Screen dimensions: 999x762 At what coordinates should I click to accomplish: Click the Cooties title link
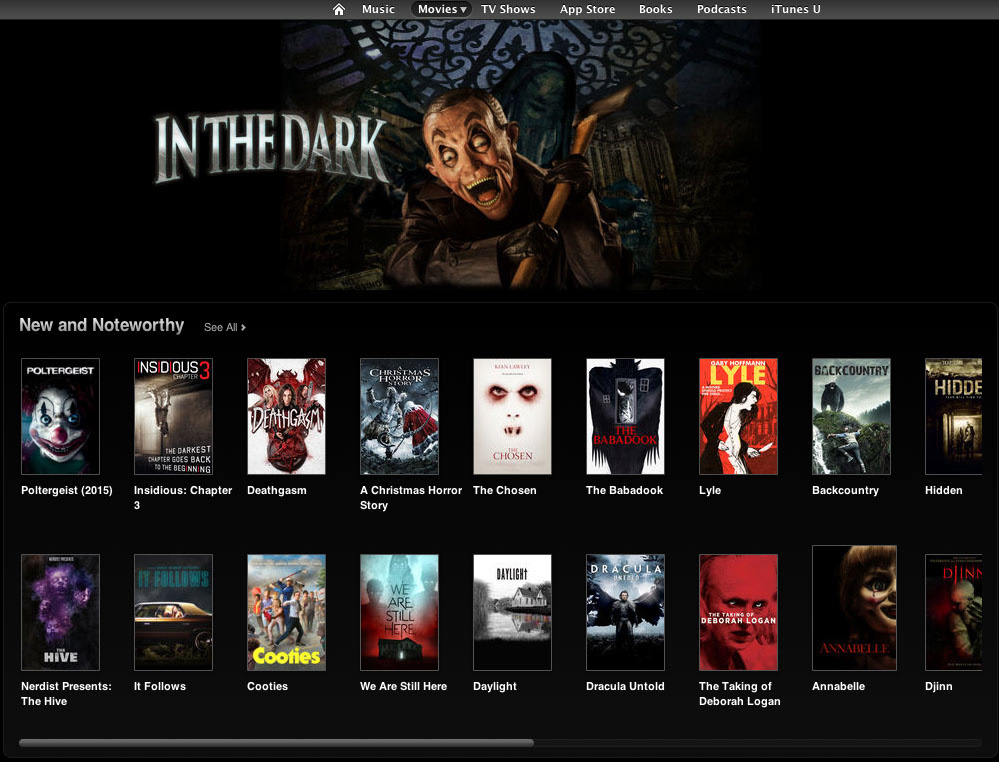(x=268, y=686)
